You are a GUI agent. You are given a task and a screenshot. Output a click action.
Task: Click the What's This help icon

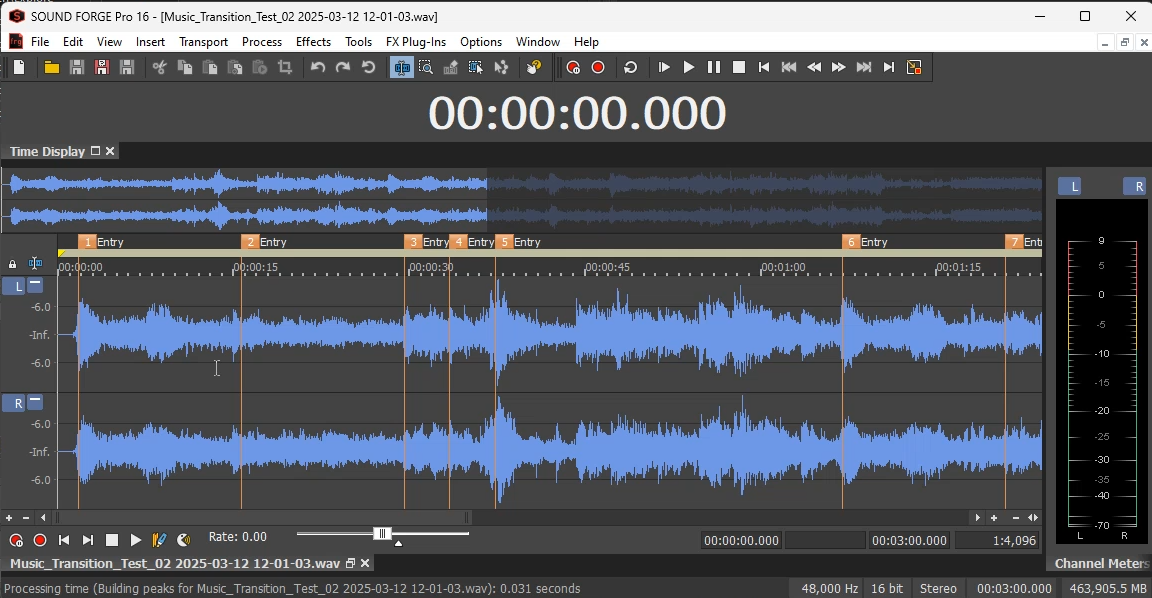tap(534, 68)
